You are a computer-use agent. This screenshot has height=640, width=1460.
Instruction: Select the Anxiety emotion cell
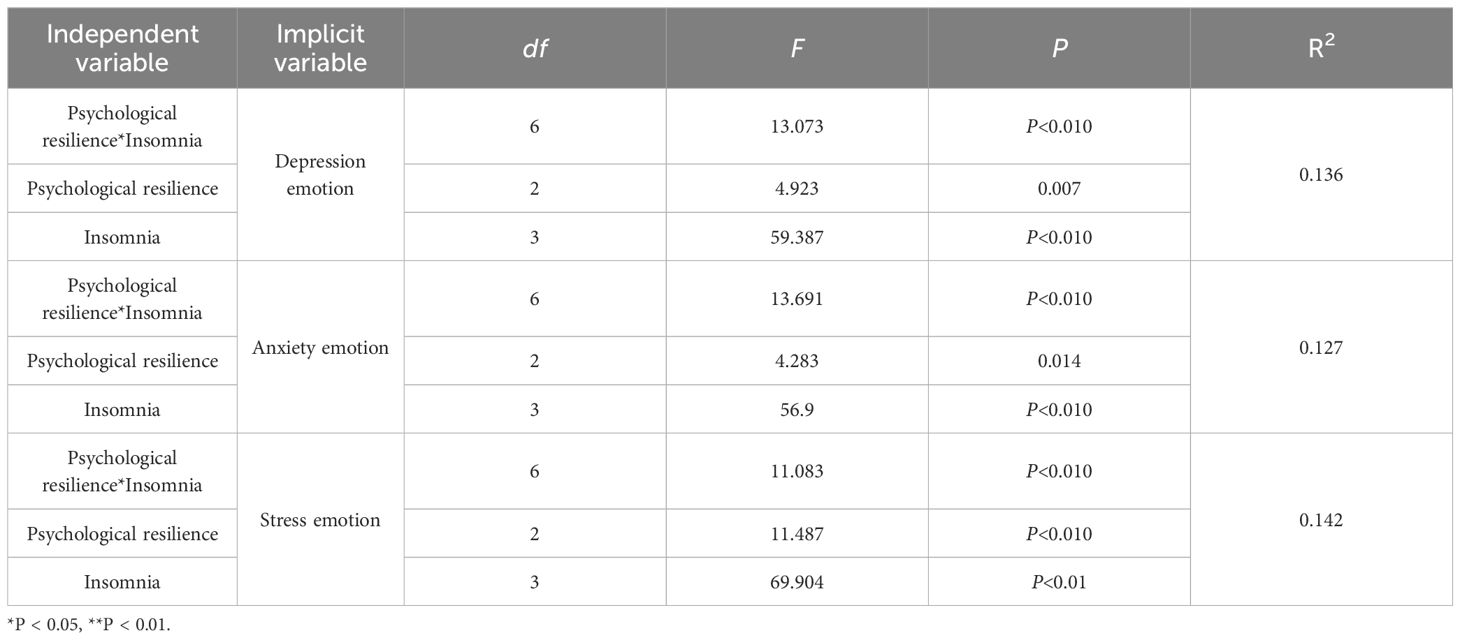click(321, 348)
